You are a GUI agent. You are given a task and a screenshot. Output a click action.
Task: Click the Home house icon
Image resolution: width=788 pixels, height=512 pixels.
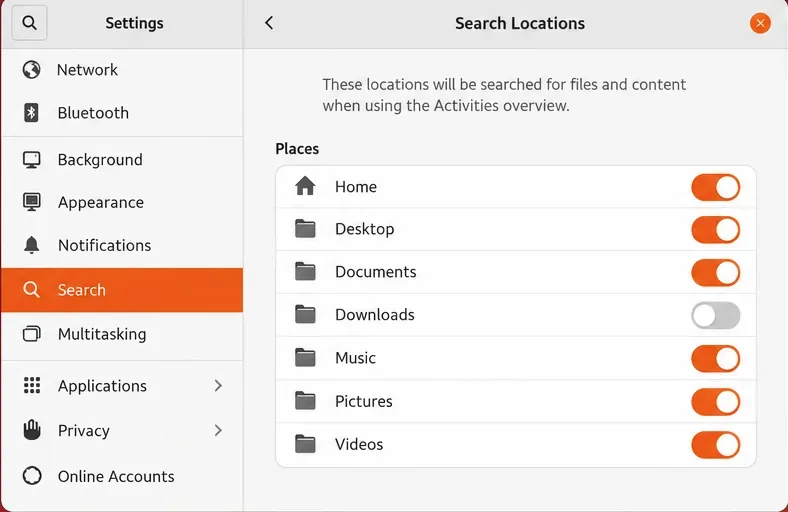click(305, 186)
